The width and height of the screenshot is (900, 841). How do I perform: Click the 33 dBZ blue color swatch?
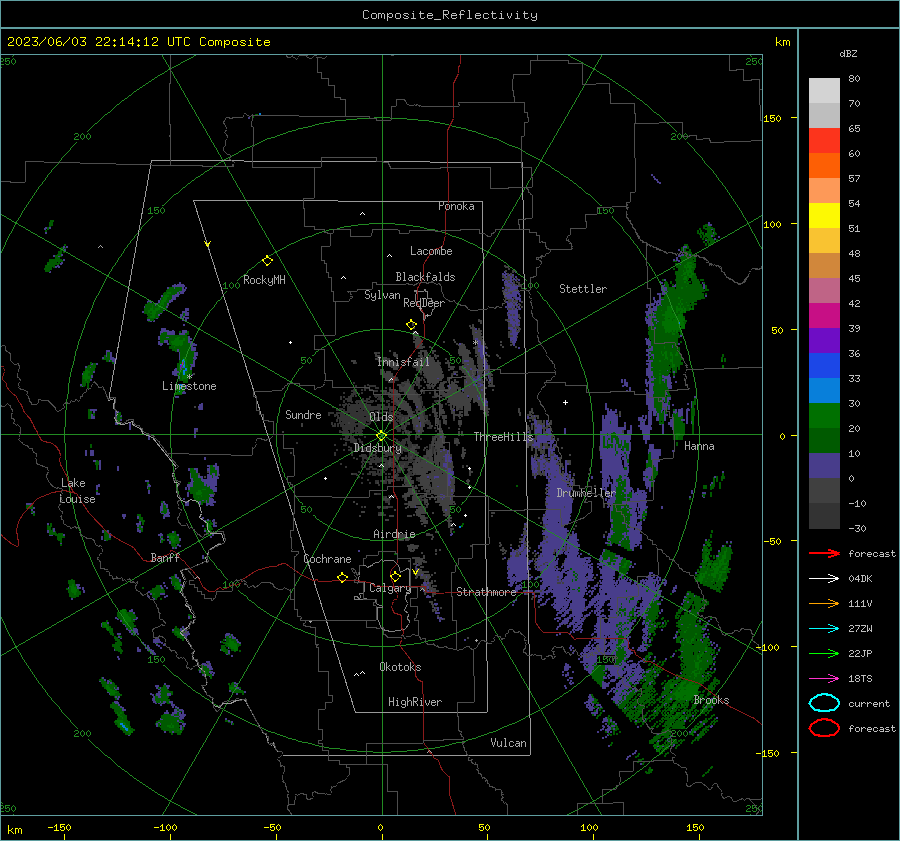click(824, 366)
